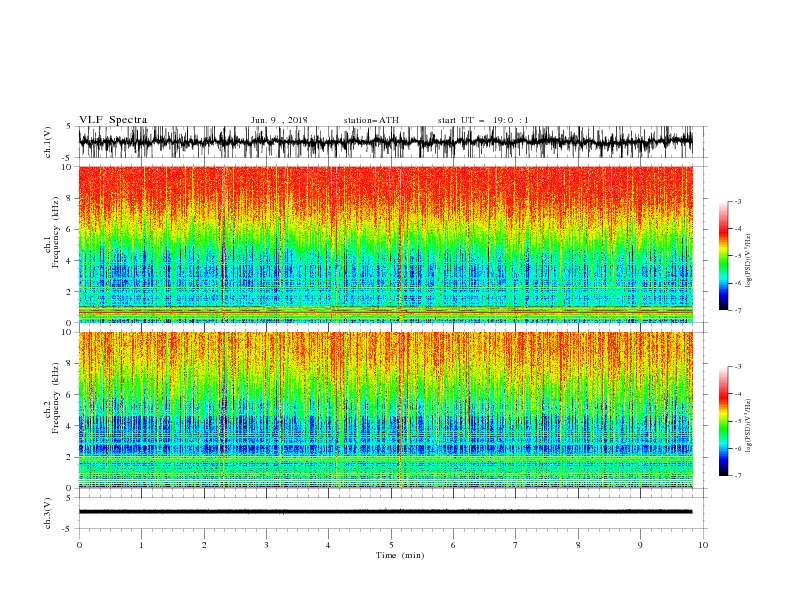Image resolution: width=792 pixels, height=612 pixels.
Task: Click the time axis tick label "6"
Action: click(x=453, y=545)
